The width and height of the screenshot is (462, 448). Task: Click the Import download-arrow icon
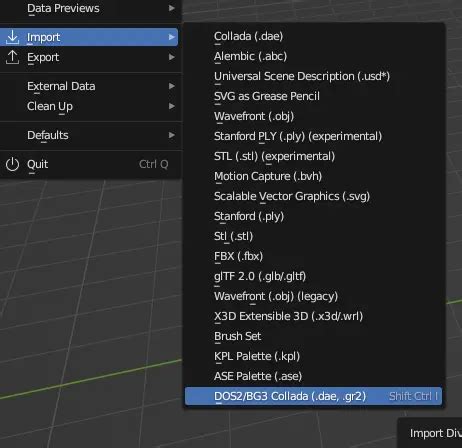point(12,37)
